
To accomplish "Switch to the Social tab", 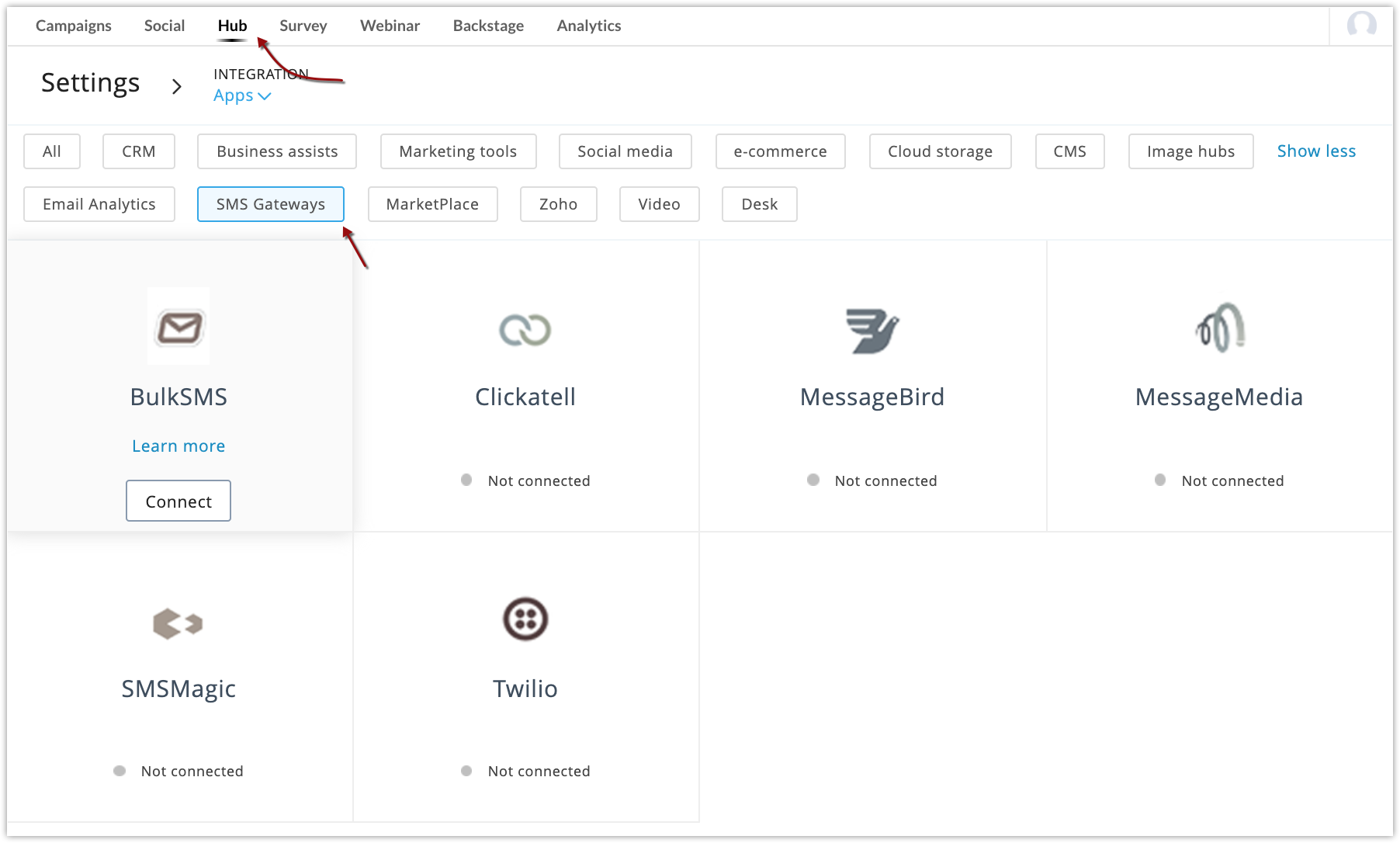I will 165,26.
